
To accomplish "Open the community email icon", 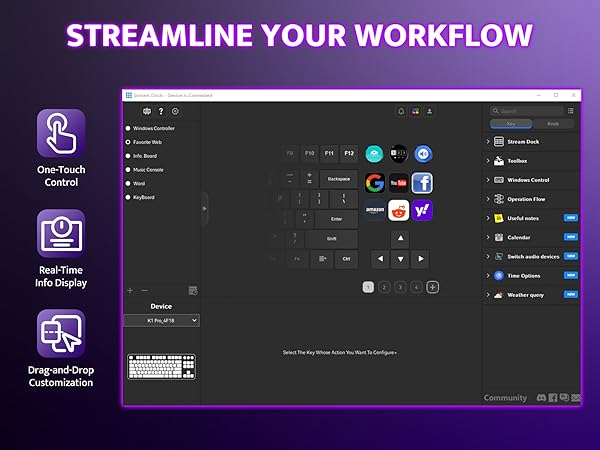I will pyautogui.click(x=576, y=398).
